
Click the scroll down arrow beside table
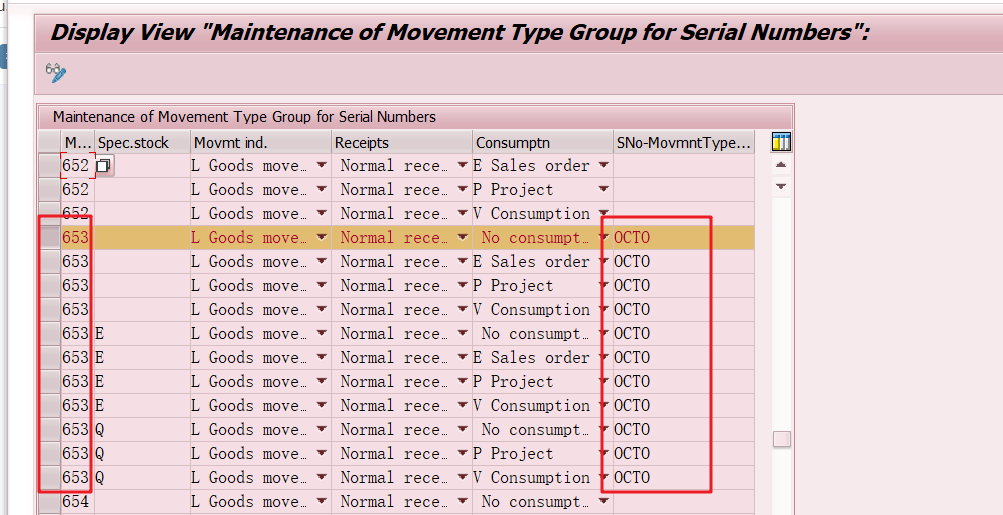(781, 187)
